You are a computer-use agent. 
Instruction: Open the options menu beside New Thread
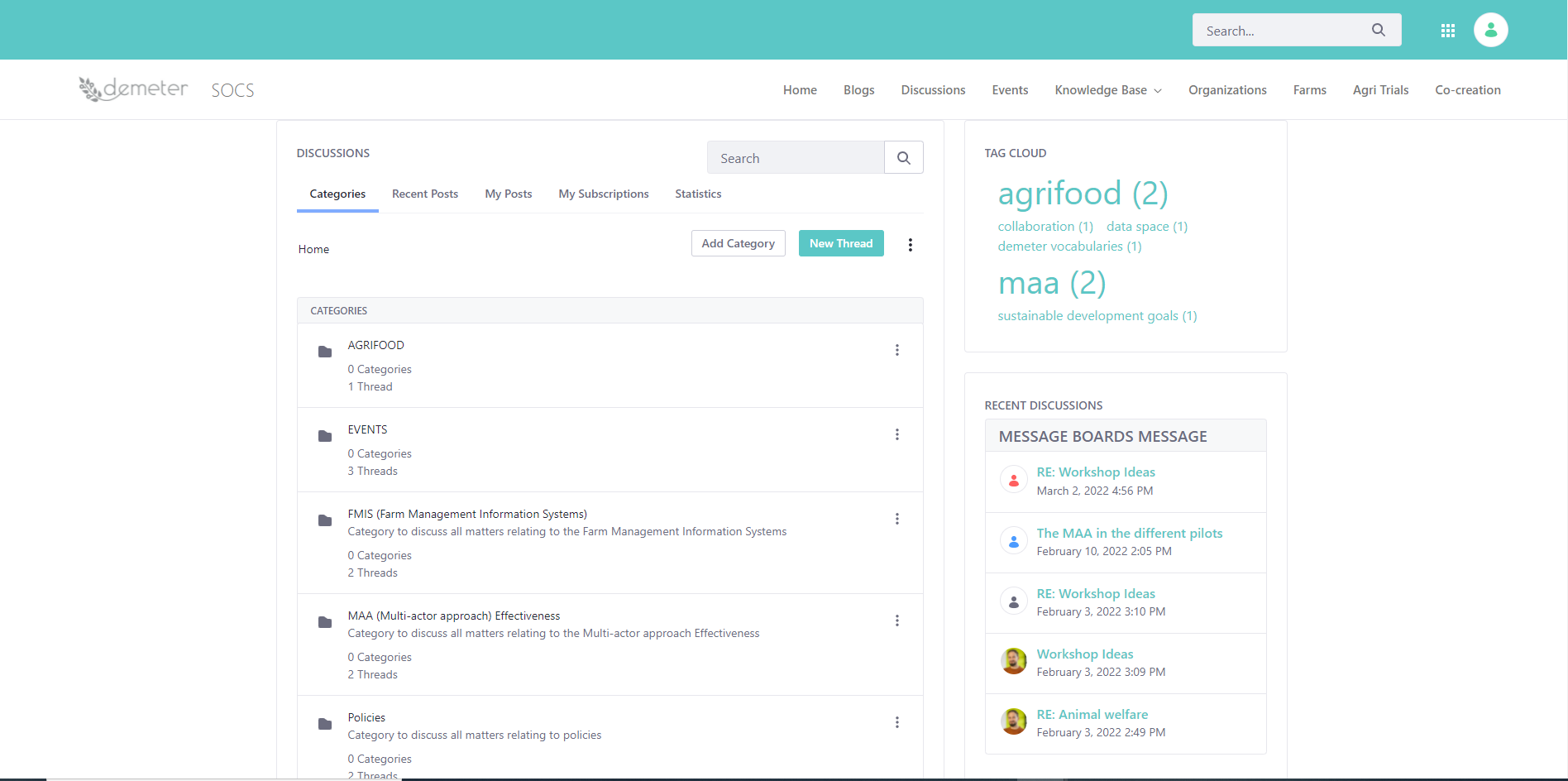point(911,245)
